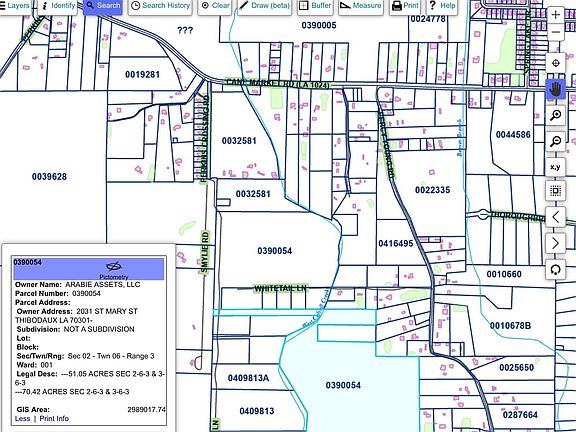The height and width of the screenshot is (432, 576).
Task: Open the Help menu
Action: point(442,6)
